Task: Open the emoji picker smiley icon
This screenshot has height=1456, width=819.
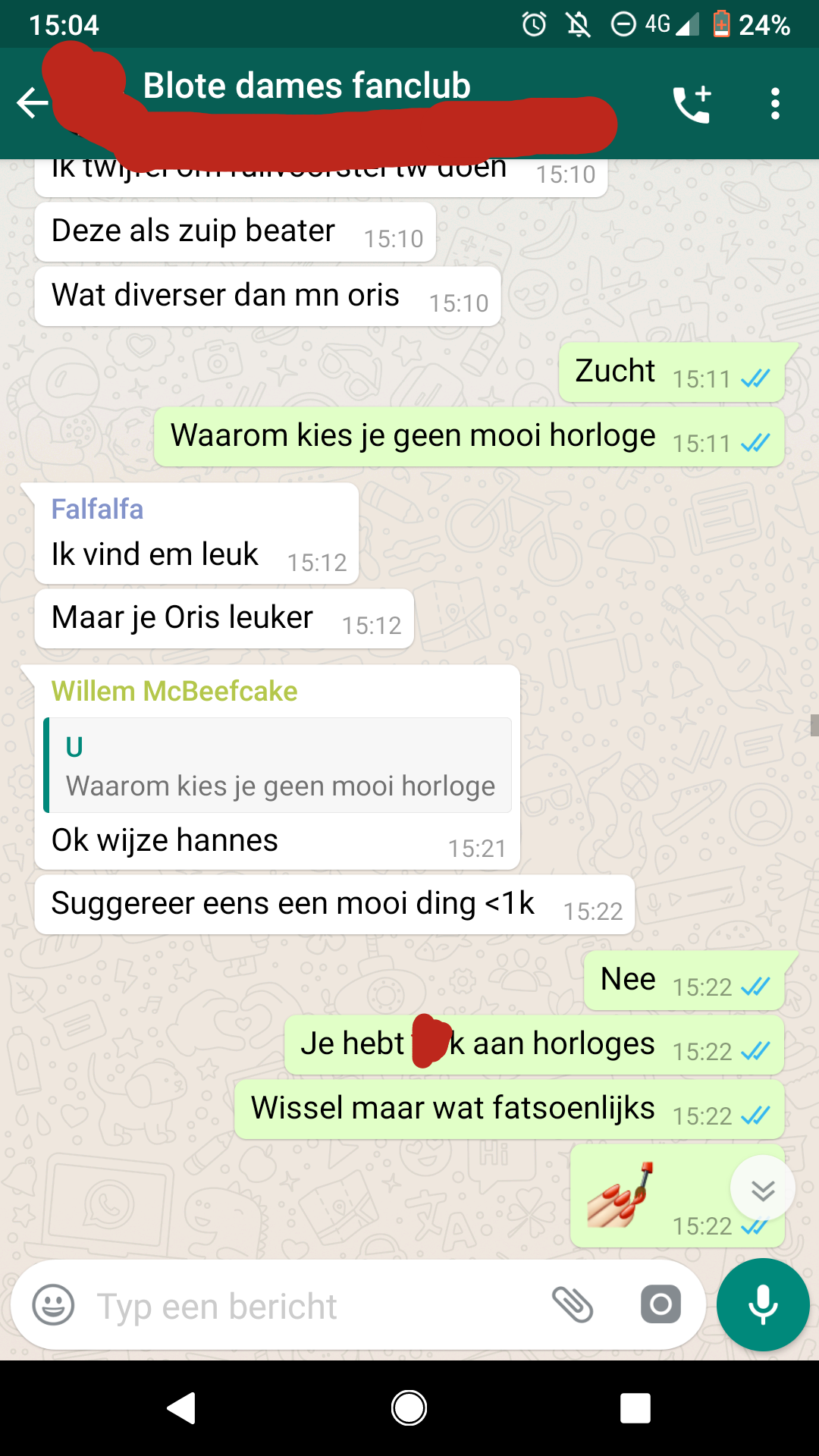Action: 53,1305
